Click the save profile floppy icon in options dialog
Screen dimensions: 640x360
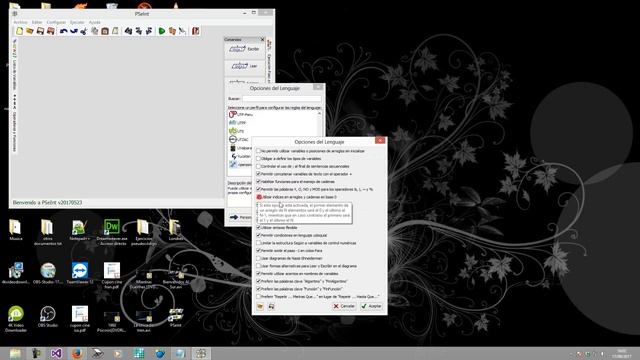271,306
